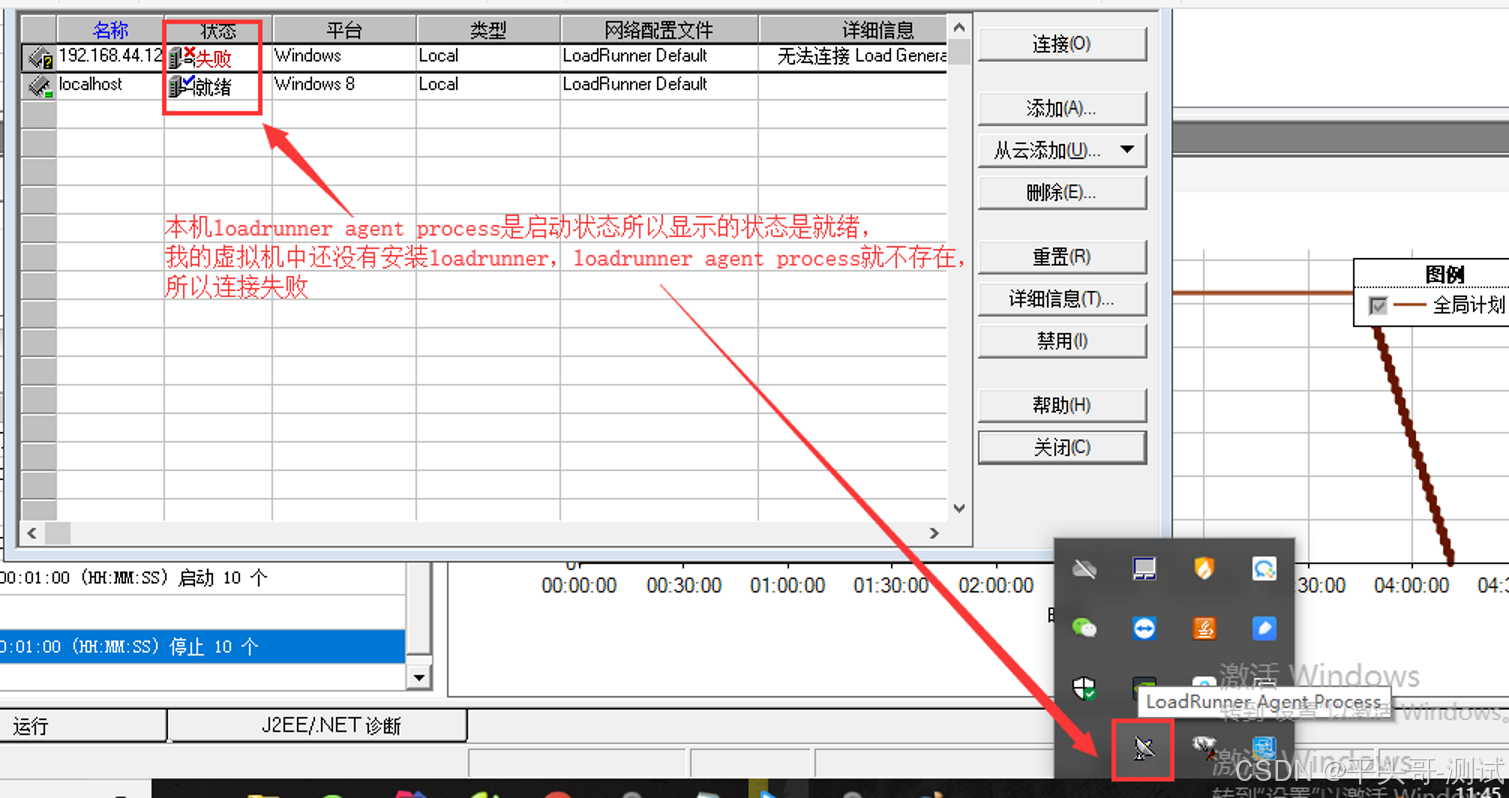Click the blue monitor icon in the tray overflow
This screenshot has height=798, width=1509.
1144,568
